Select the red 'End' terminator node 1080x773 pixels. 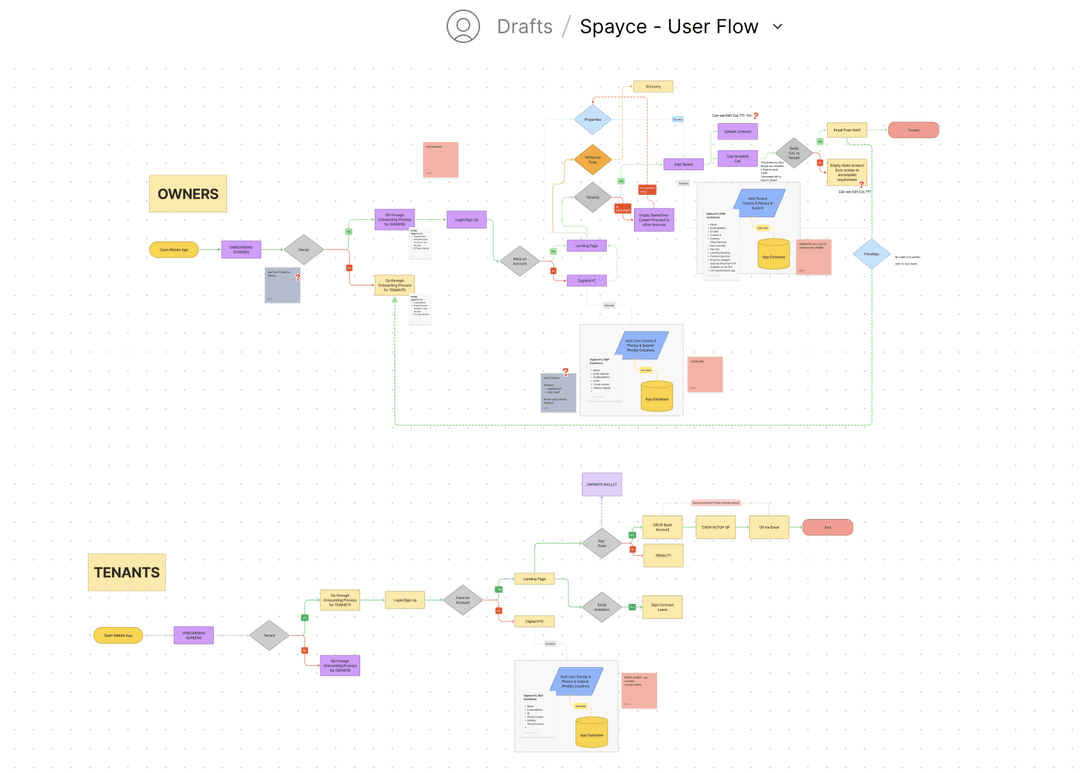coord(828,527)
